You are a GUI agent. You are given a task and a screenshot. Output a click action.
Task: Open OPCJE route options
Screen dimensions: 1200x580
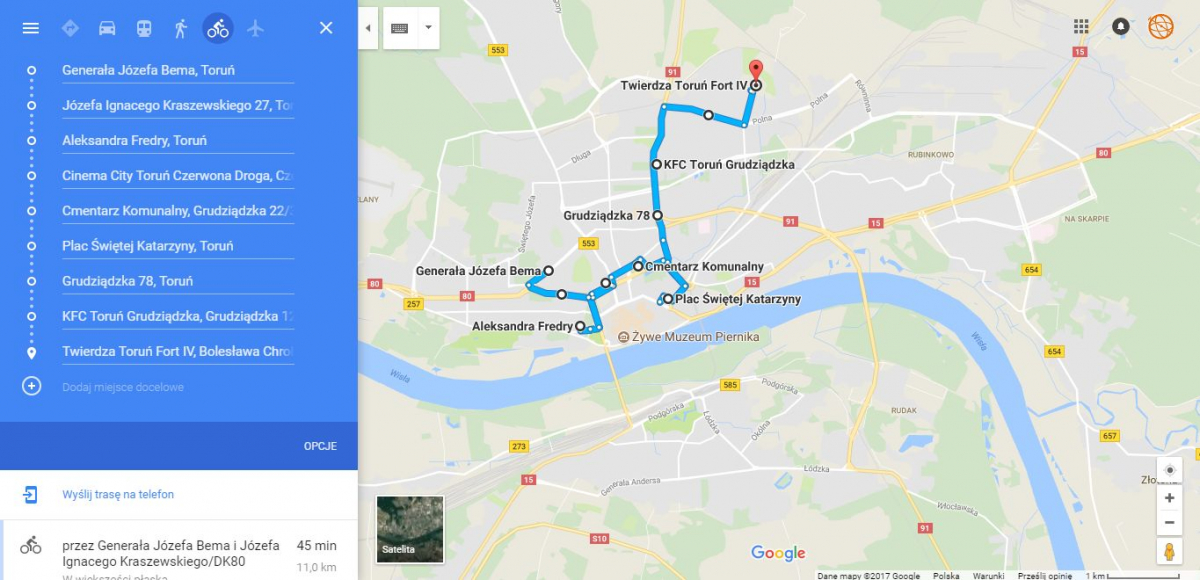(320, 446)
